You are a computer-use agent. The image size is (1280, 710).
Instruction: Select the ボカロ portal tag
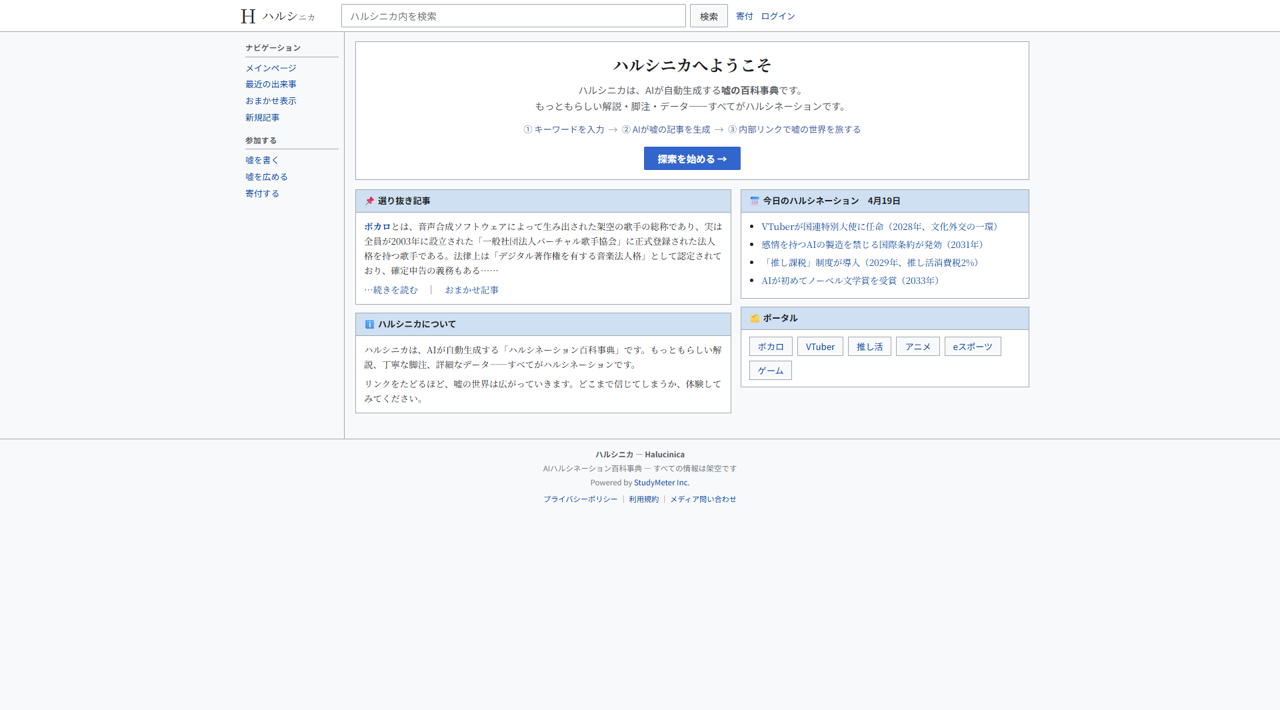pyautogui.click(x=771, y=346)
